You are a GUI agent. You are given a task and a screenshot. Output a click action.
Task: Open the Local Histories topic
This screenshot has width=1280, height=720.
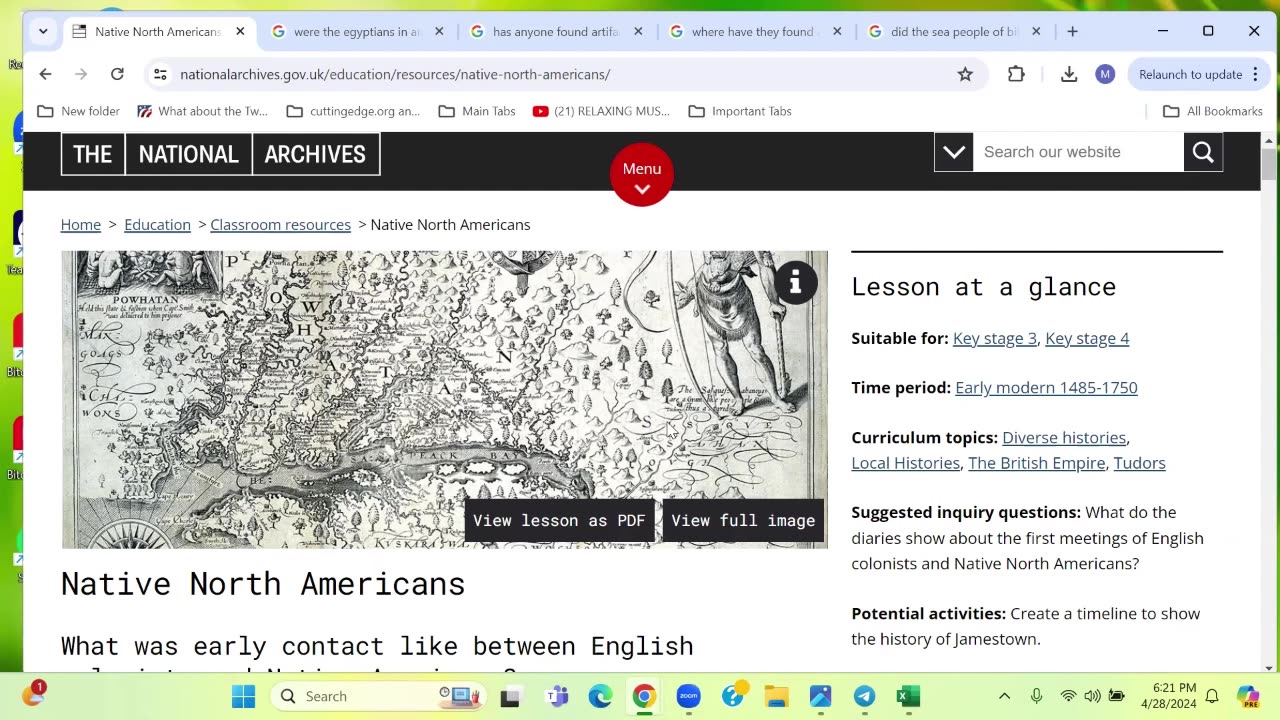905,463
